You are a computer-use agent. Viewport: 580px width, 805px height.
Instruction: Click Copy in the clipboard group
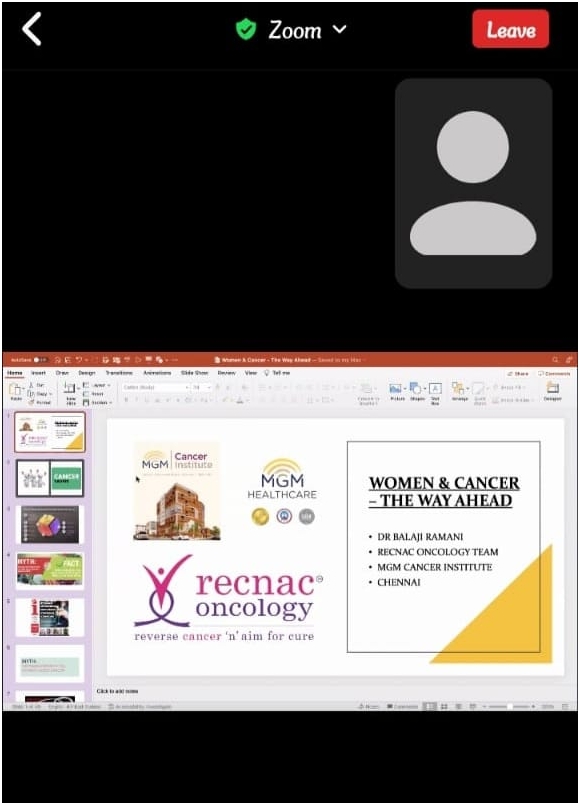39,394
